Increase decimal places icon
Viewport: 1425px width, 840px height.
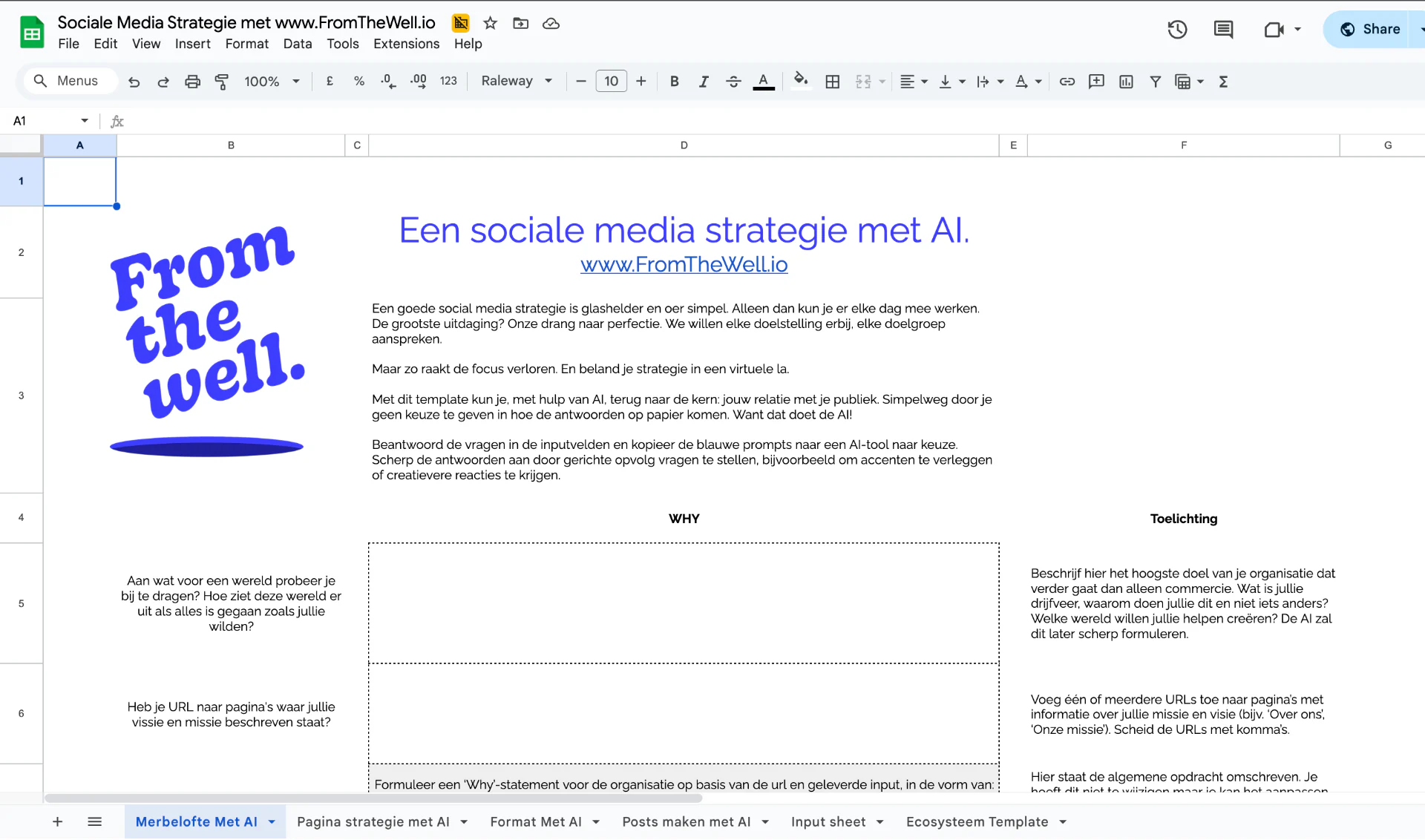pos(419,82)
